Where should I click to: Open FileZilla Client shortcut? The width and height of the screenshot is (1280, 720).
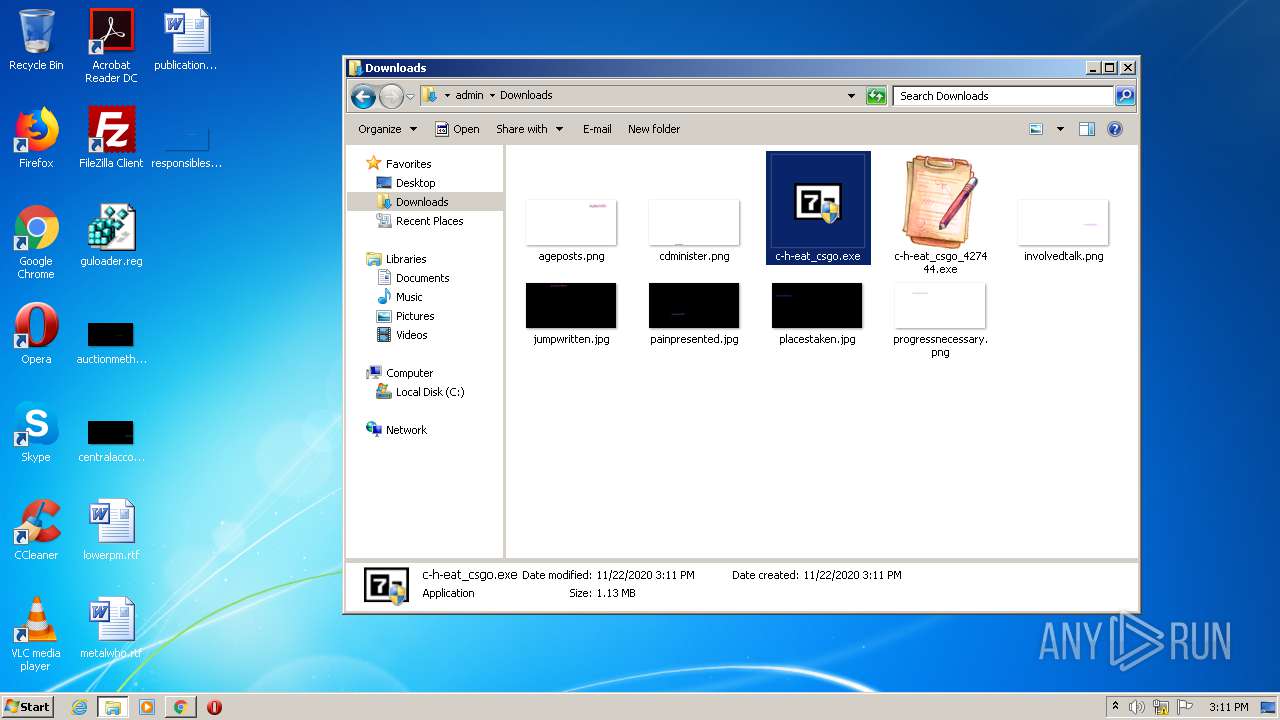pyautogui.click(x=111, y=138)
